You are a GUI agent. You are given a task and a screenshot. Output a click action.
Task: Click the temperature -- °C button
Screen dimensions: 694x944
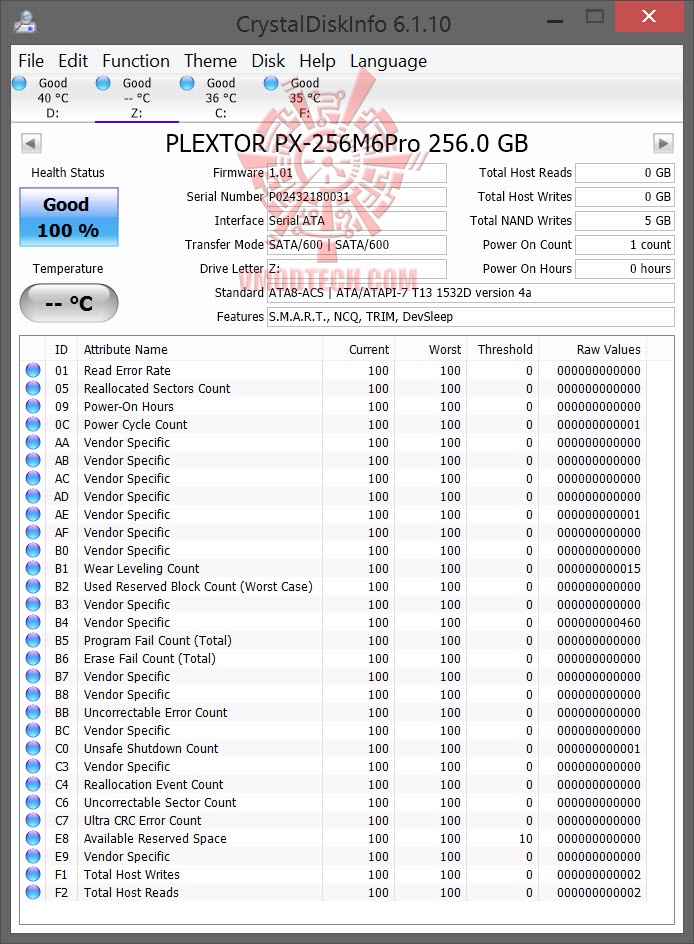pos(69,303)
